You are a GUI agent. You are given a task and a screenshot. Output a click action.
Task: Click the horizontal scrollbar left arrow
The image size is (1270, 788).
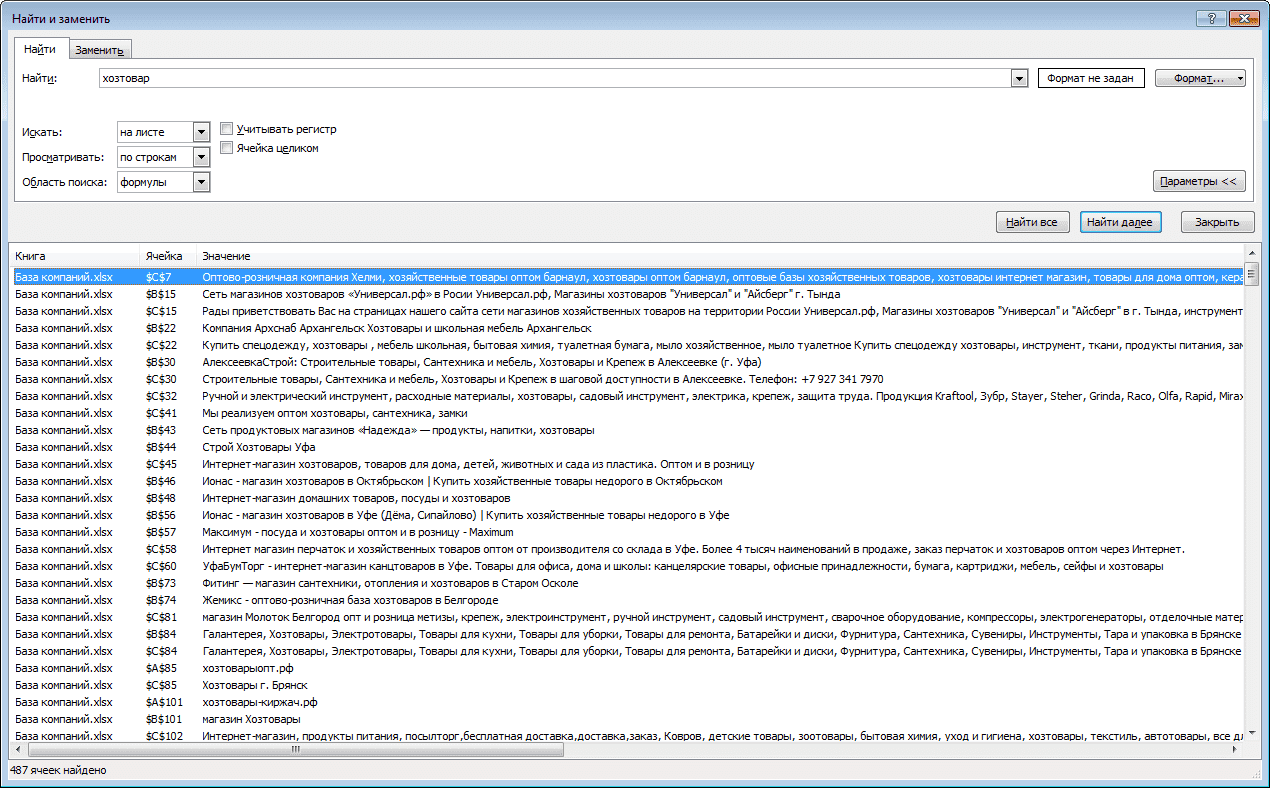[17, 749]
